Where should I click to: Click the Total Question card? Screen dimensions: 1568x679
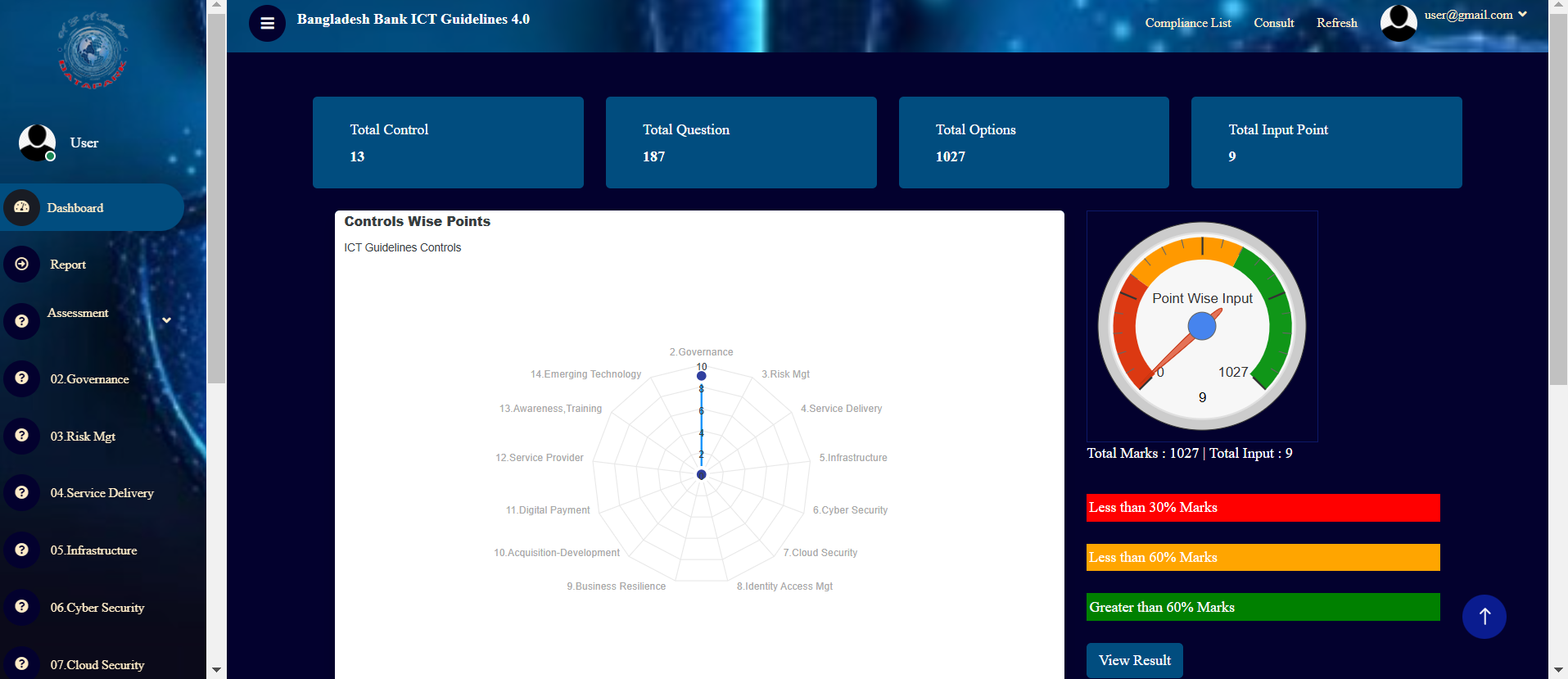pos(741,143)
